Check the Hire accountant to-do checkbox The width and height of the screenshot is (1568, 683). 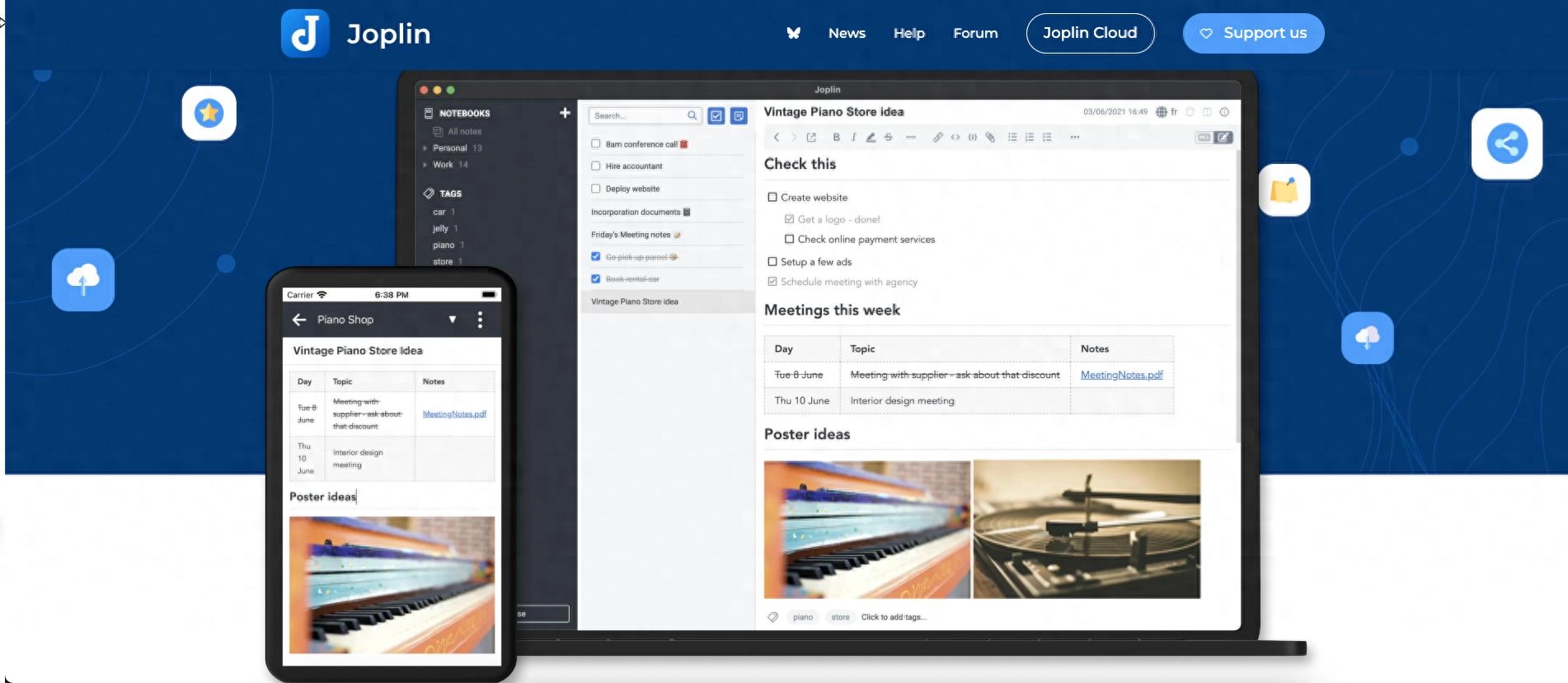[x=596, y=166]
